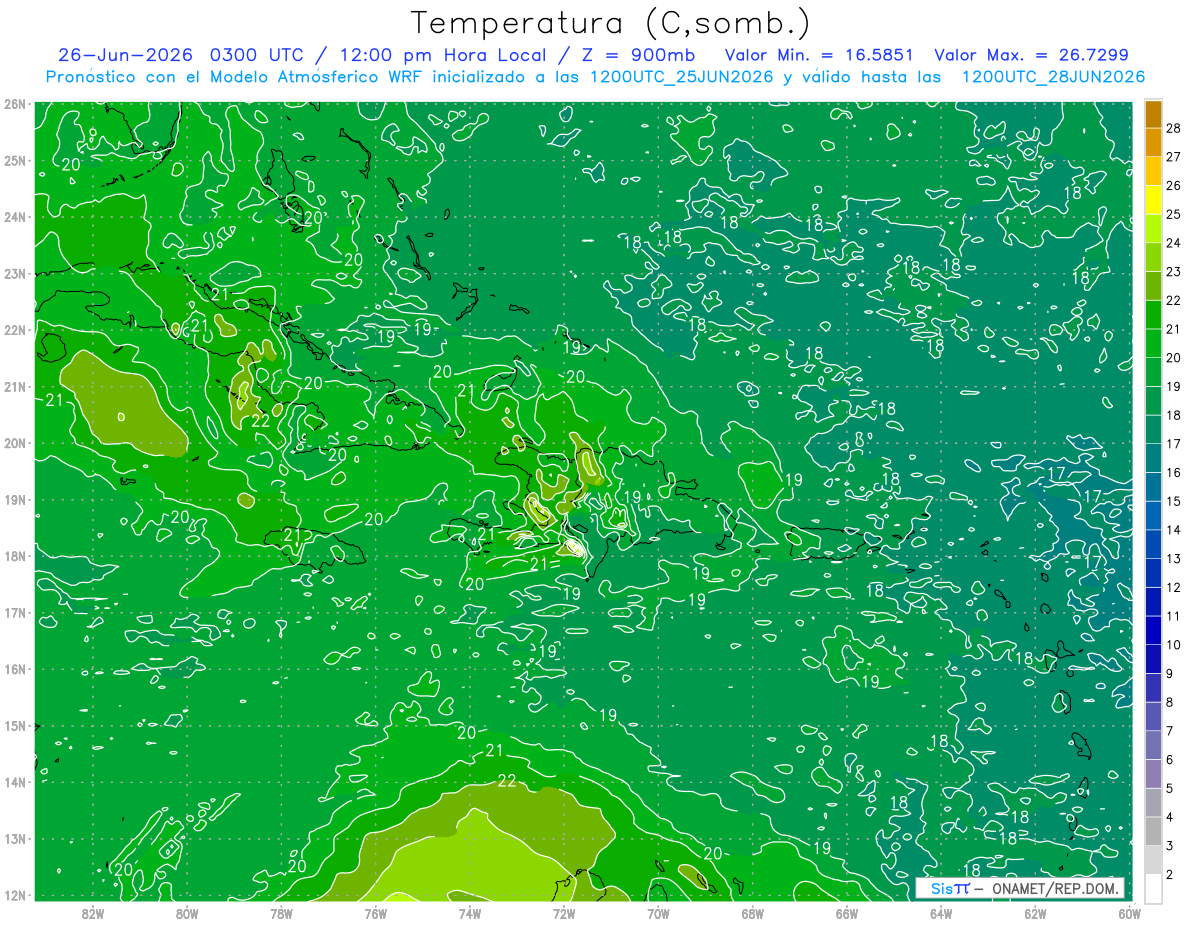Click the "1200UTC_25JUN2026" initialization time
1200x927 pixels.
681,77
